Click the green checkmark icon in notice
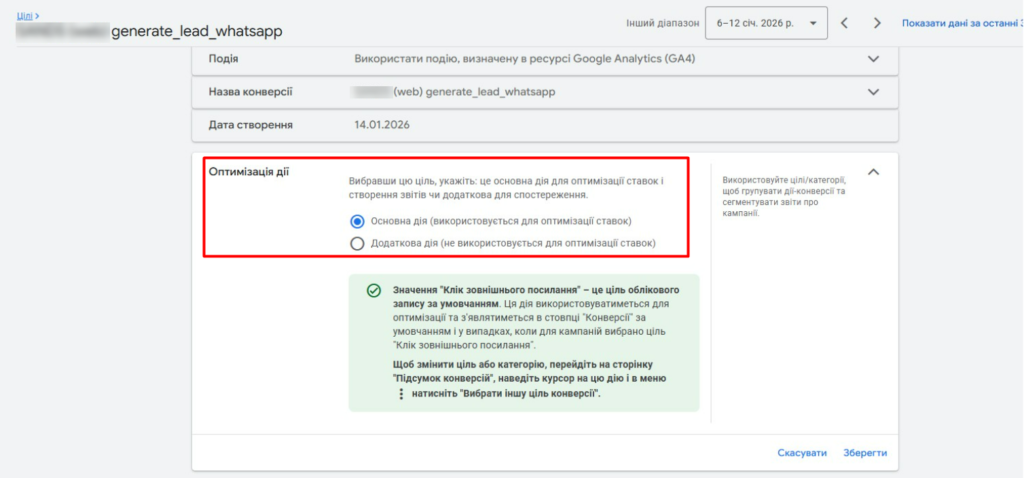Screen dimensions: 1024x478 click(373, 291)
